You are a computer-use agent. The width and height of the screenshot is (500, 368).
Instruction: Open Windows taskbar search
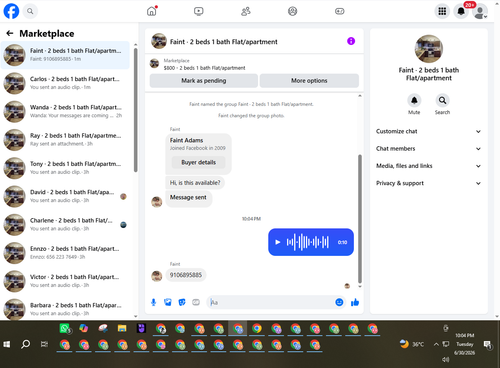pyautogui.click(x=25, y=344)
